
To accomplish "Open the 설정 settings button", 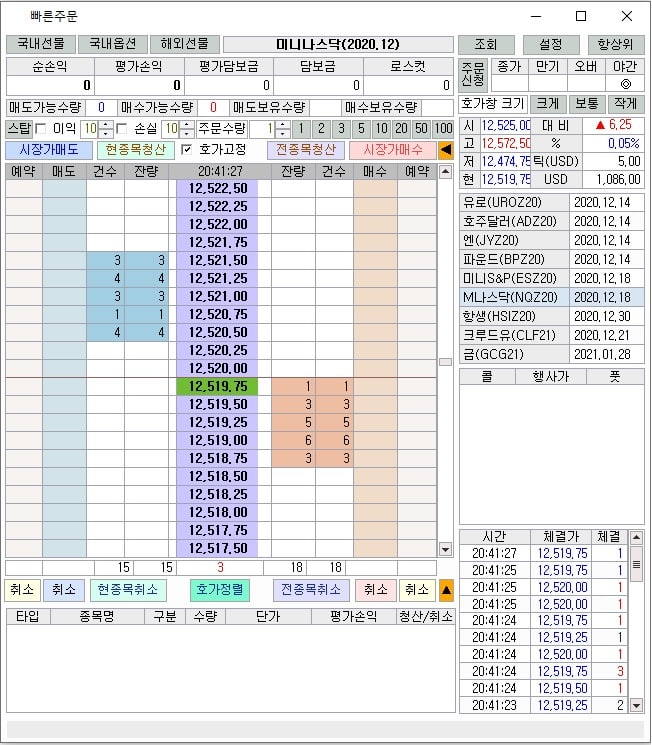I will click(x=551, y=45).
